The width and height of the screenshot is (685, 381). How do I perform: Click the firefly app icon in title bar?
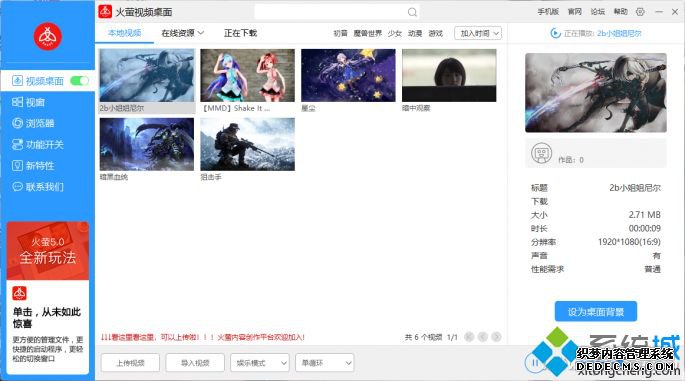click(105, 12)
